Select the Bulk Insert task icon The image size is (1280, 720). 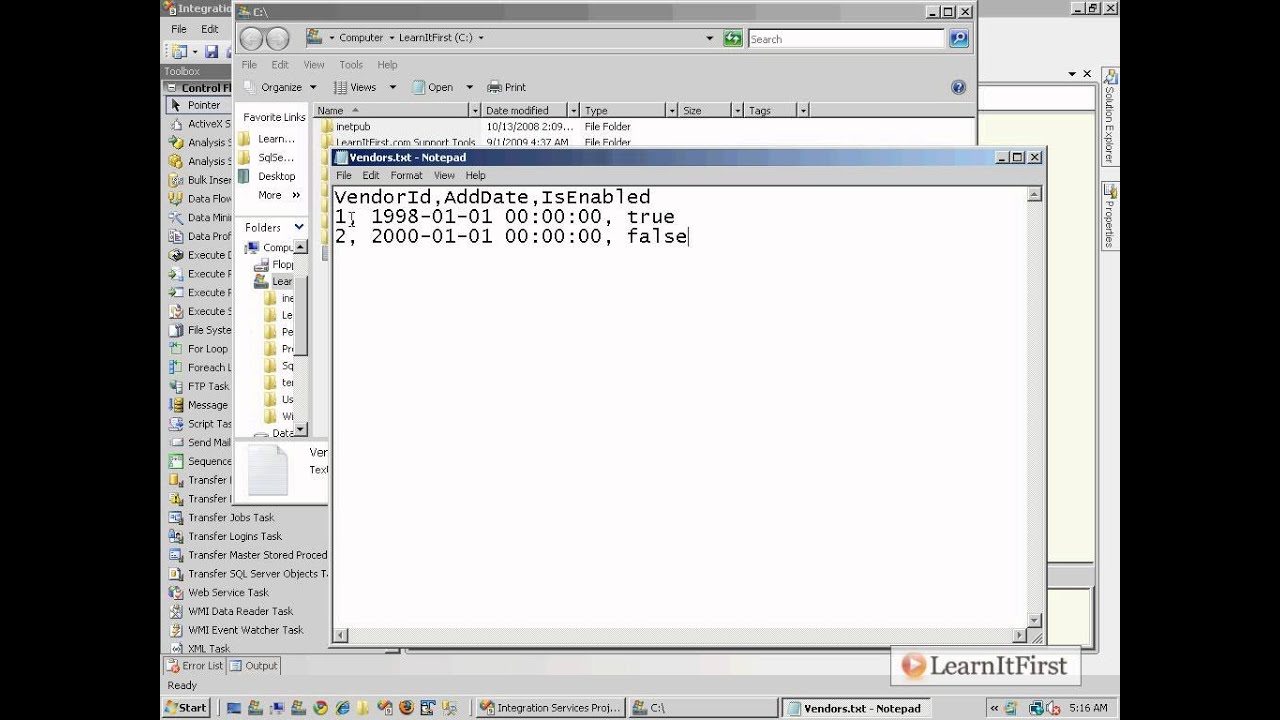click(176, 180)
